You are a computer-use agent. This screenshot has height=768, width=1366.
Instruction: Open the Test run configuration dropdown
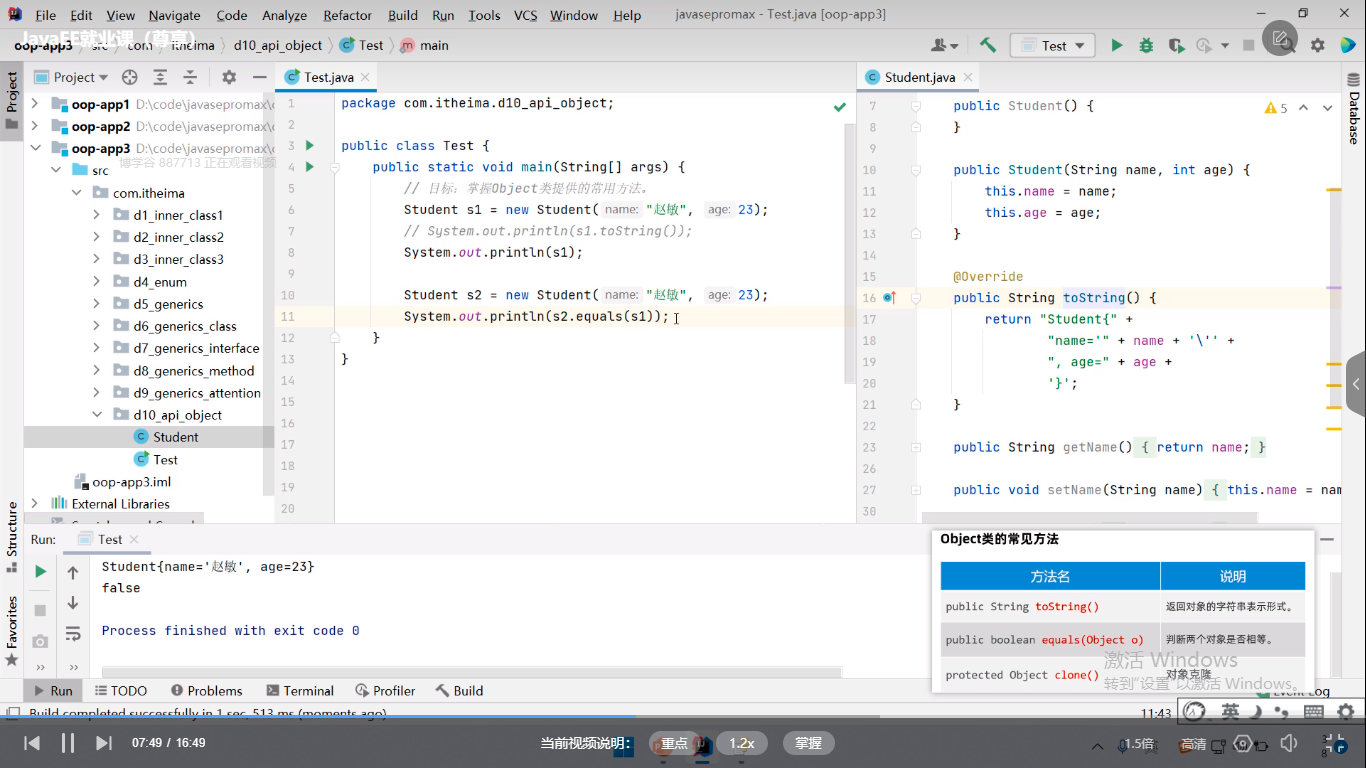pos(1052,45)
